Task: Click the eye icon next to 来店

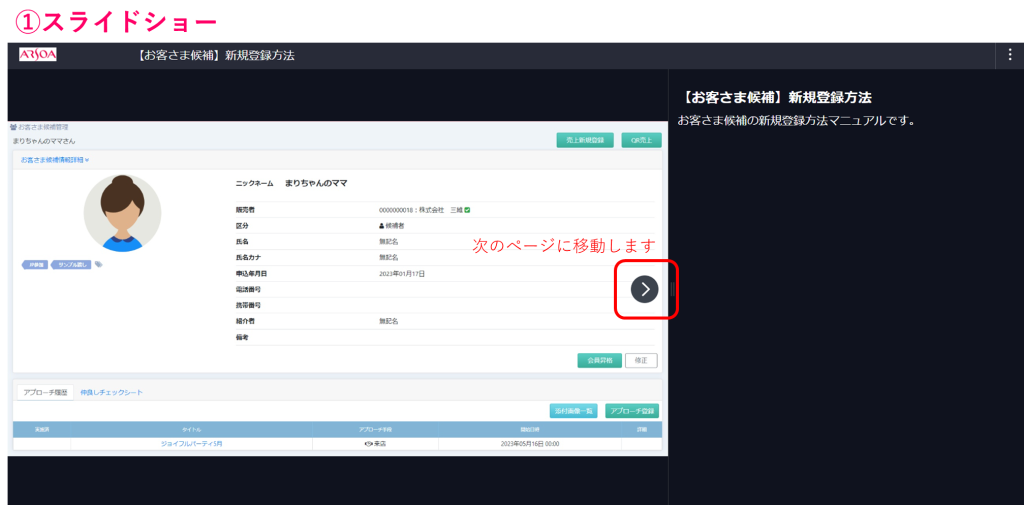Action: [x=369, y=443]
